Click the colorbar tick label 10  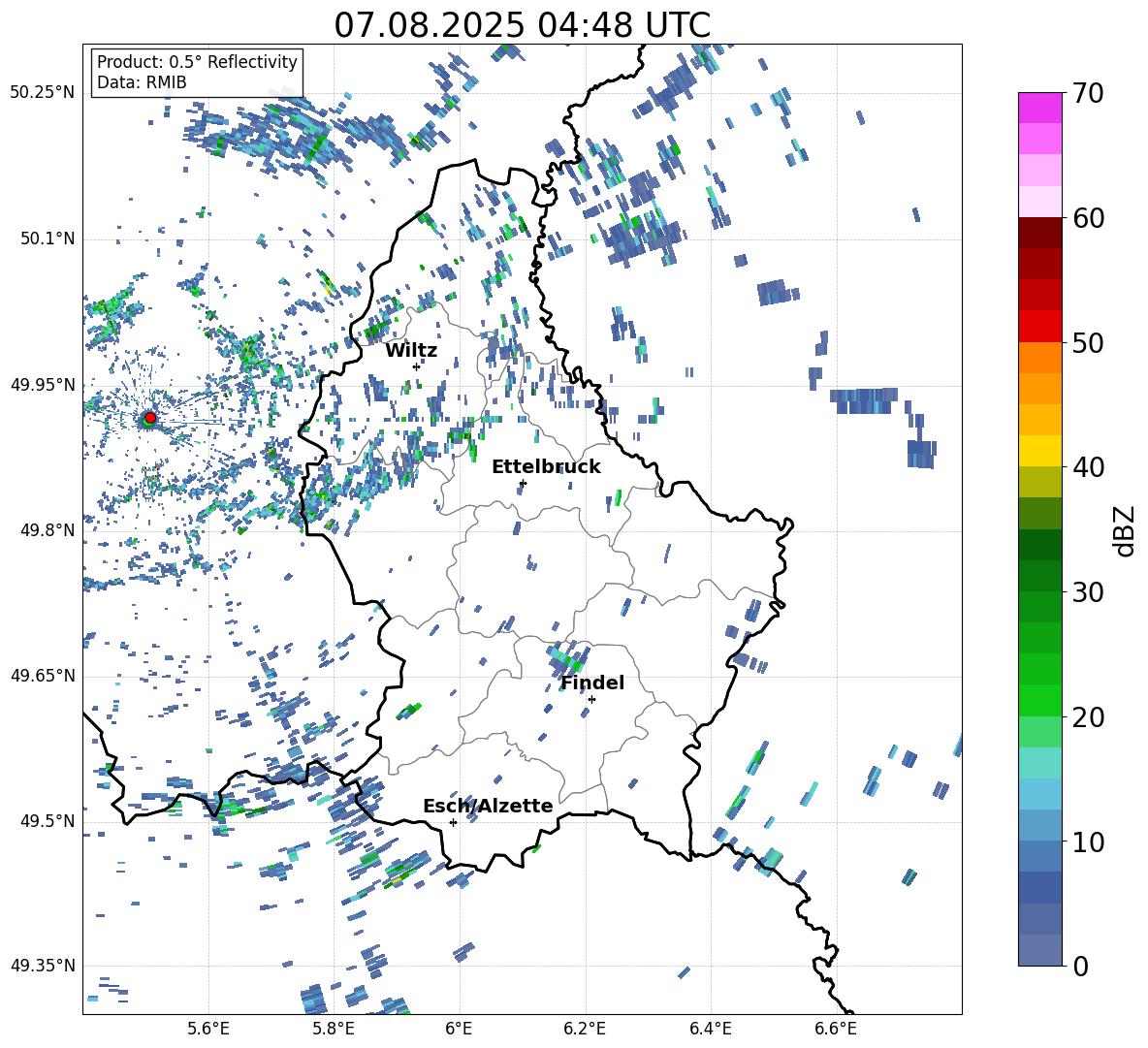pyautogui.click(x=1088, y=842)
